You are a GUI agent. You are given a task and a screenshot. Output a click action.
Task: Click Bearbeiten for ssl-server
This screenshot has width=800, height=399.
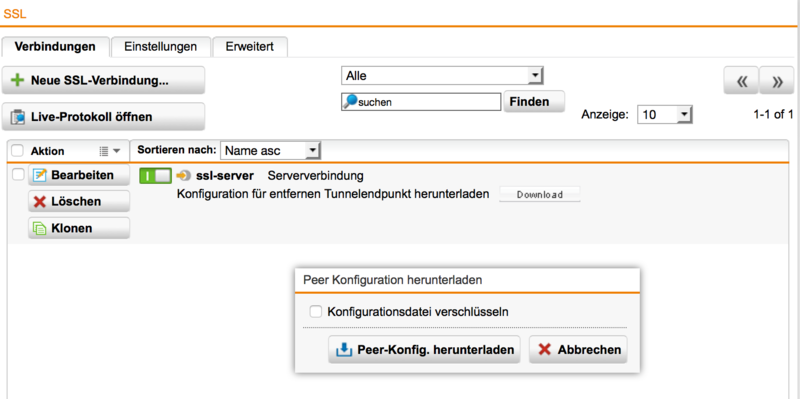click(x=79, y=175)
